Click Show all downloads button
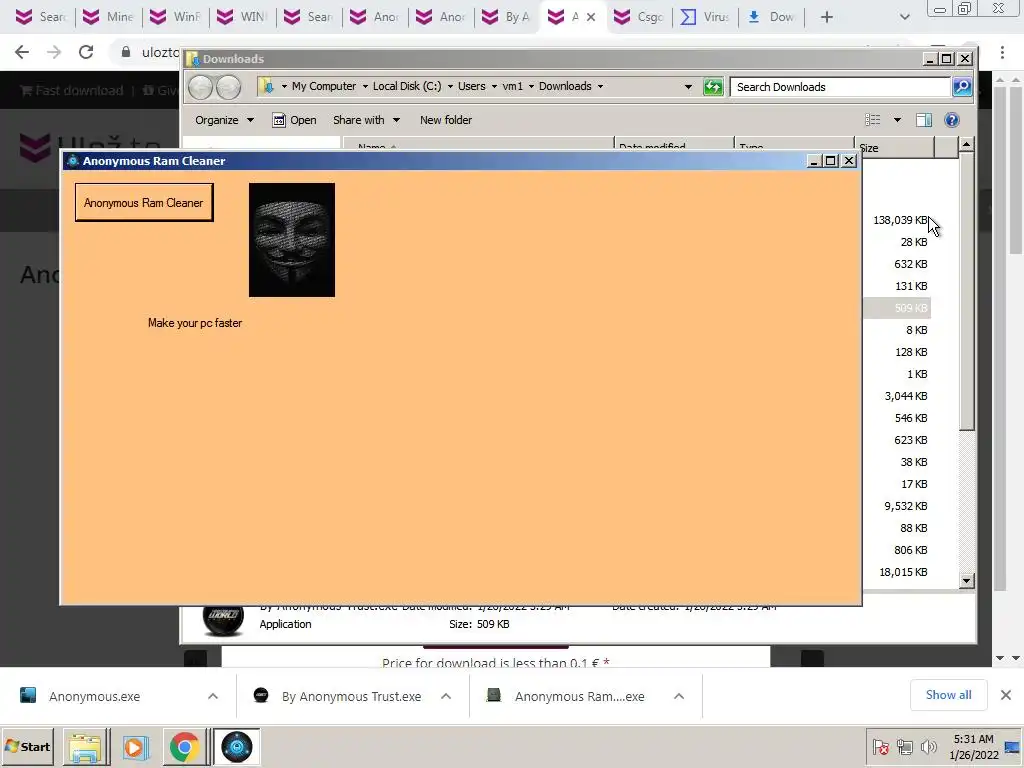This screenshot has width=1024, height=768. [948, 696]
